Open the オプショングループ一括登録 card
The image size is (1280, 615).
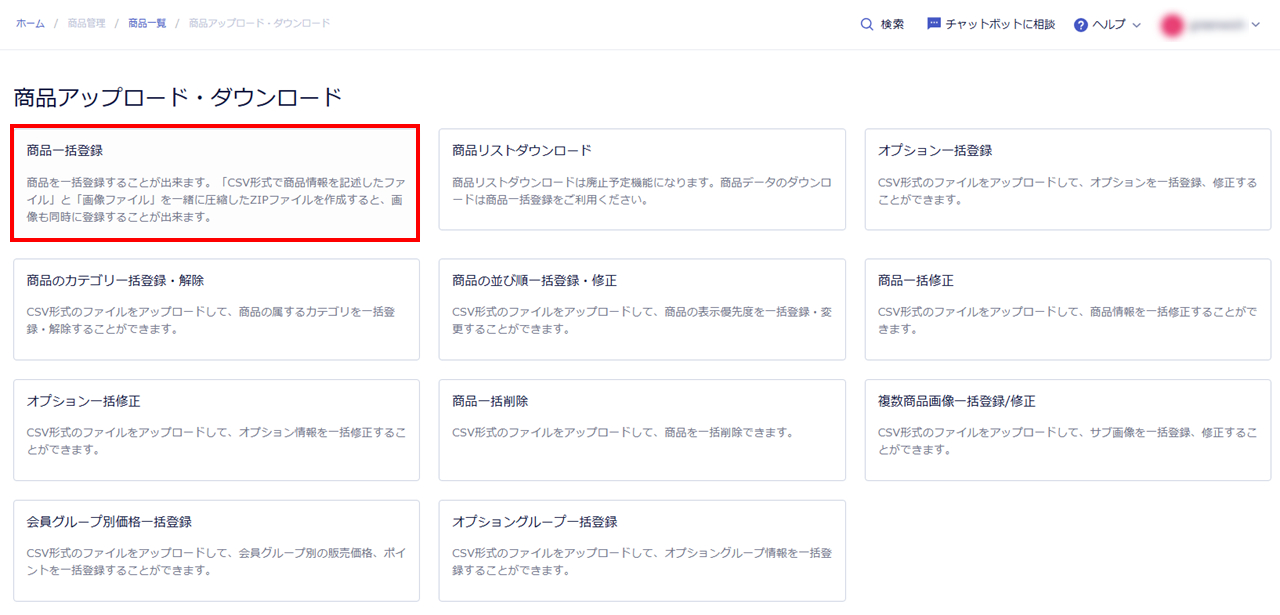click(x=642, y=550)
